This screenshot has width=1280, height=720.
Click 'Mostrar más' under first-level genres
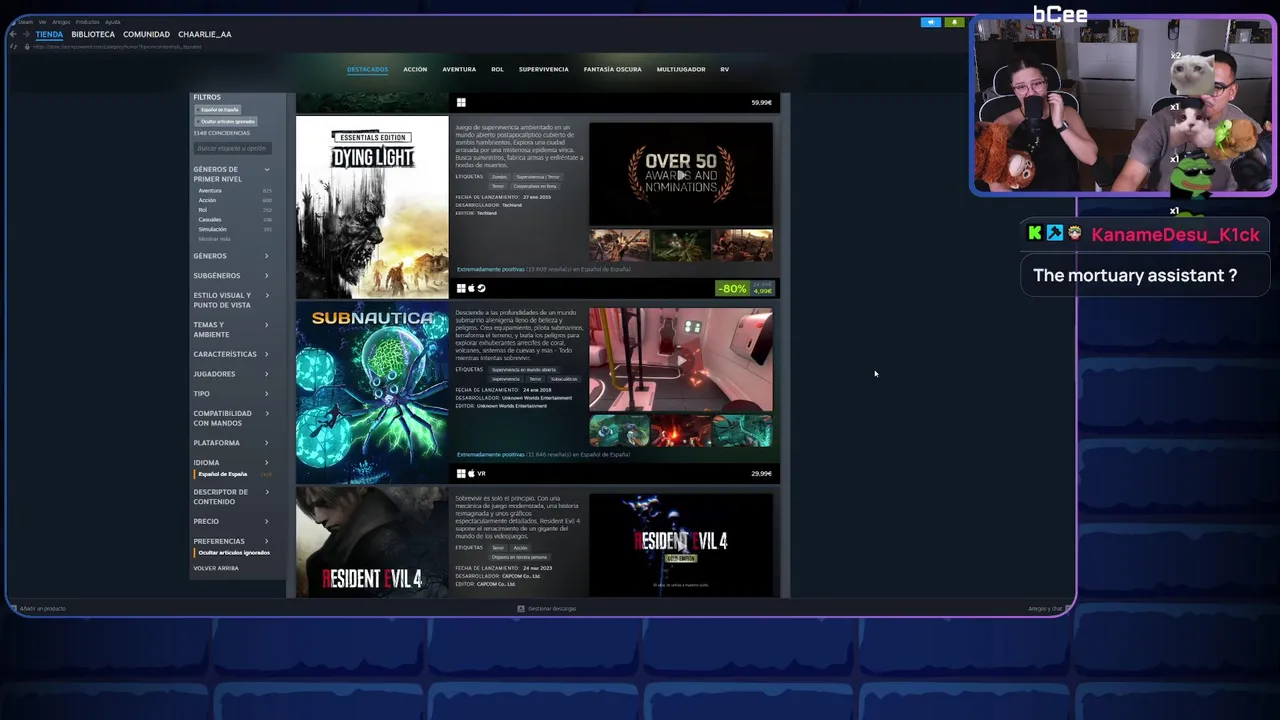point(214,239)
